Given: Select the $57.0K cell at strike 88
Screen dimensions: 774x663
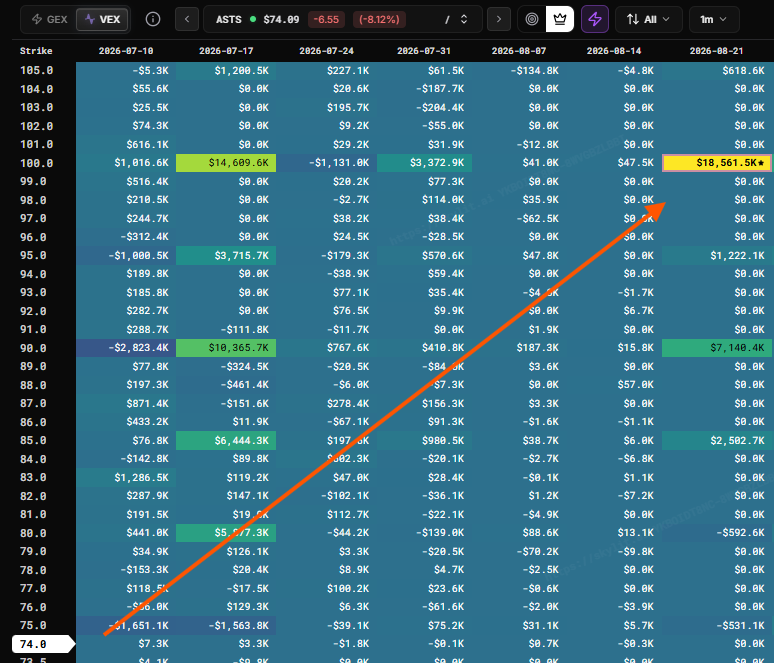Looking at the screenshot, I should (x=614, y=385).
